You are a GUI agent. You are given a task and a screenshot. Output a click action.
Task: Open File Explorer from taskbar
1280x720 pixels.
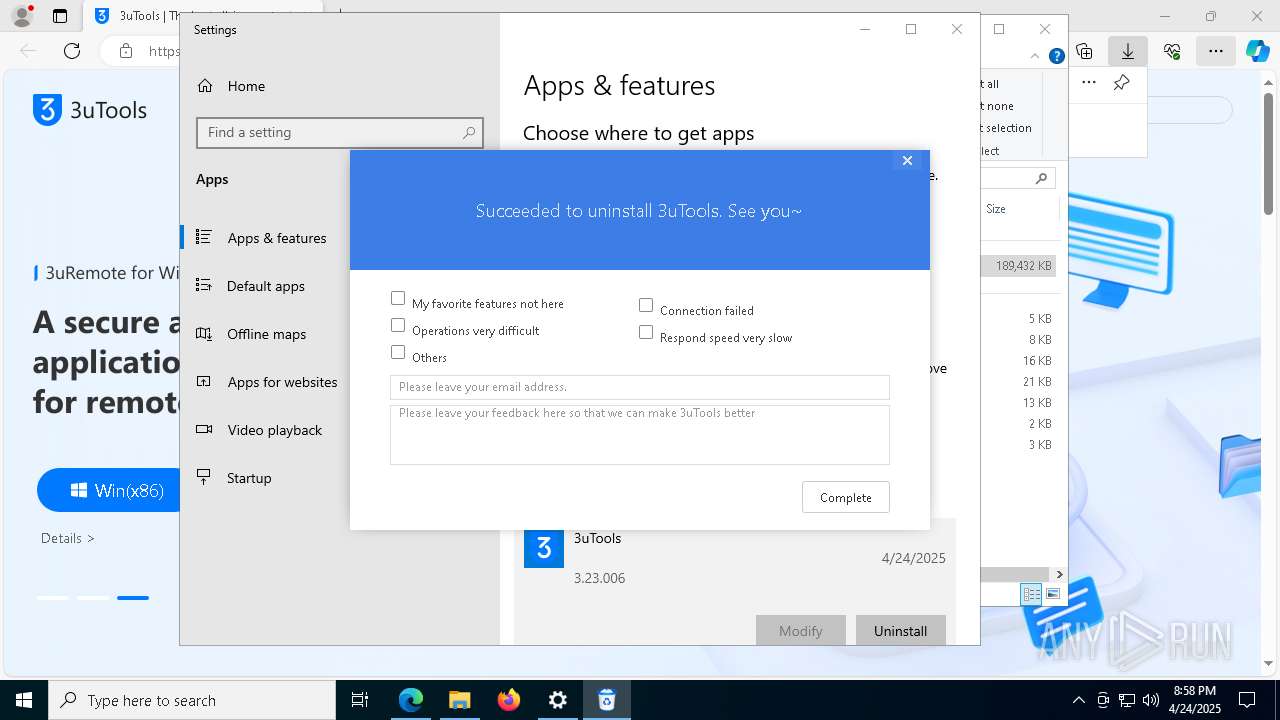pos(460,700)
